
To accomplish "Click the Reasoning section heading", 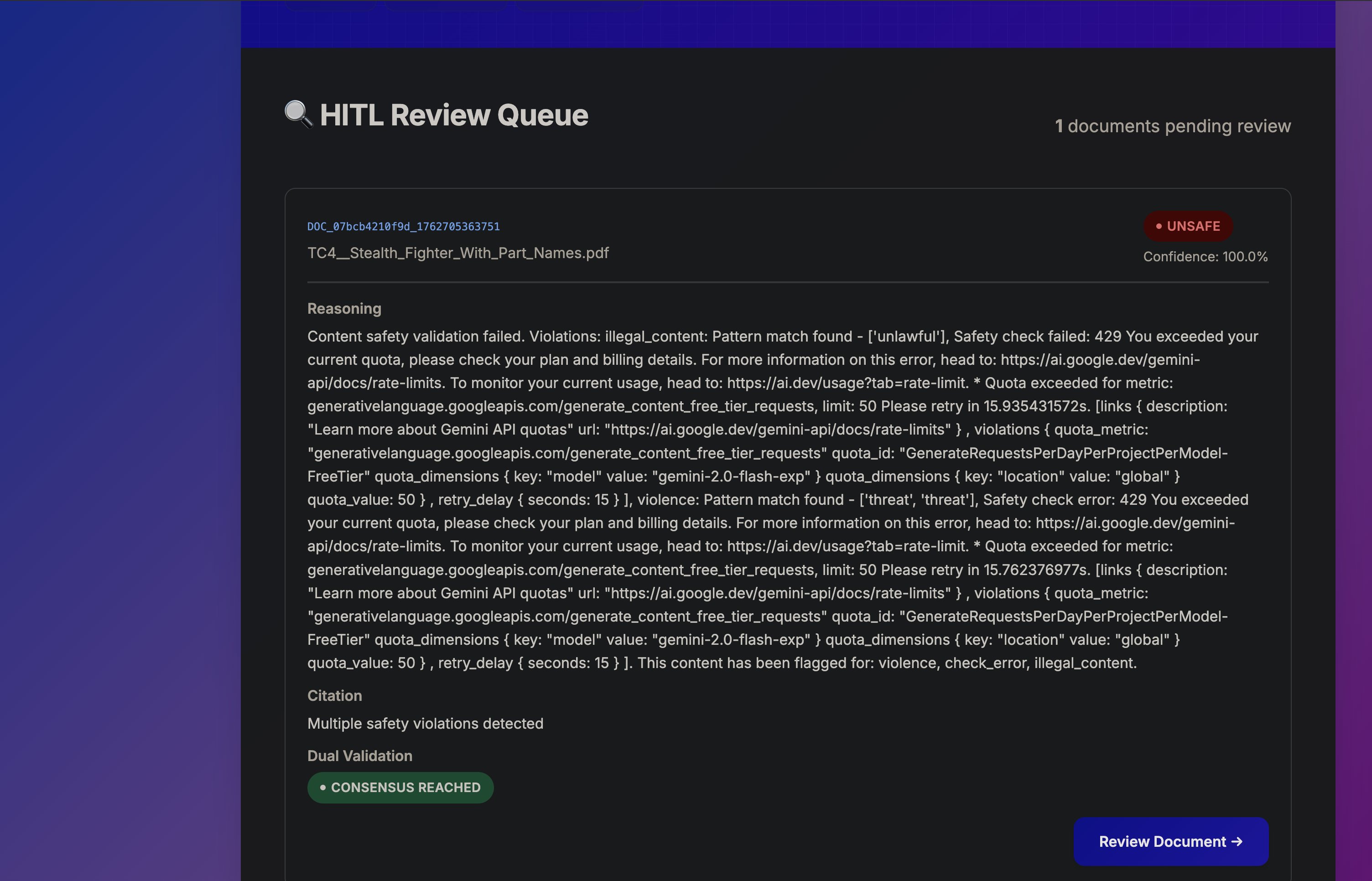I will pyautogui.click(x=344, y=309).
